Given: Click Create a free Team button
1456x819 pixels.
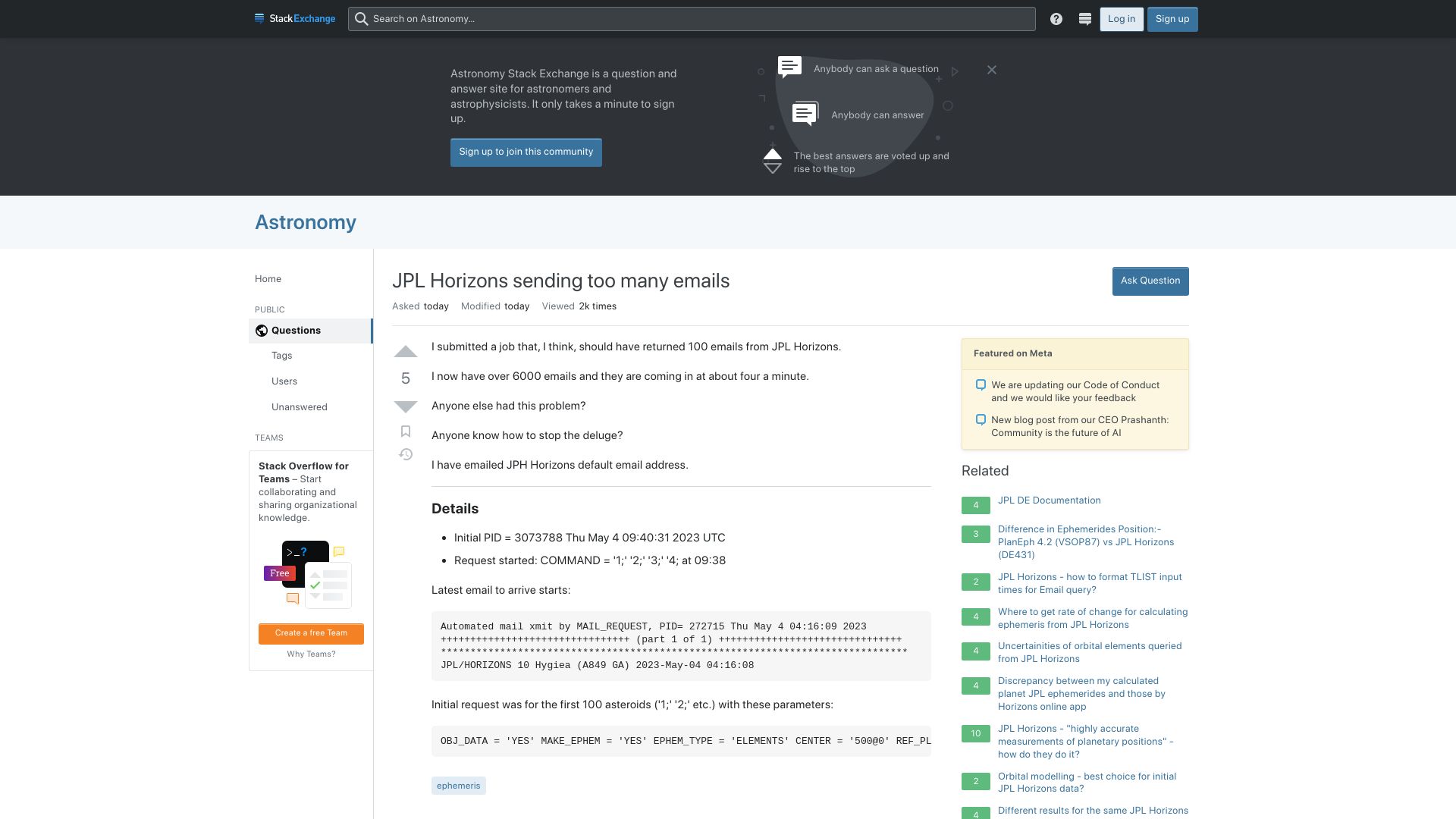Looking at the screenshot, I should point(311,634).
